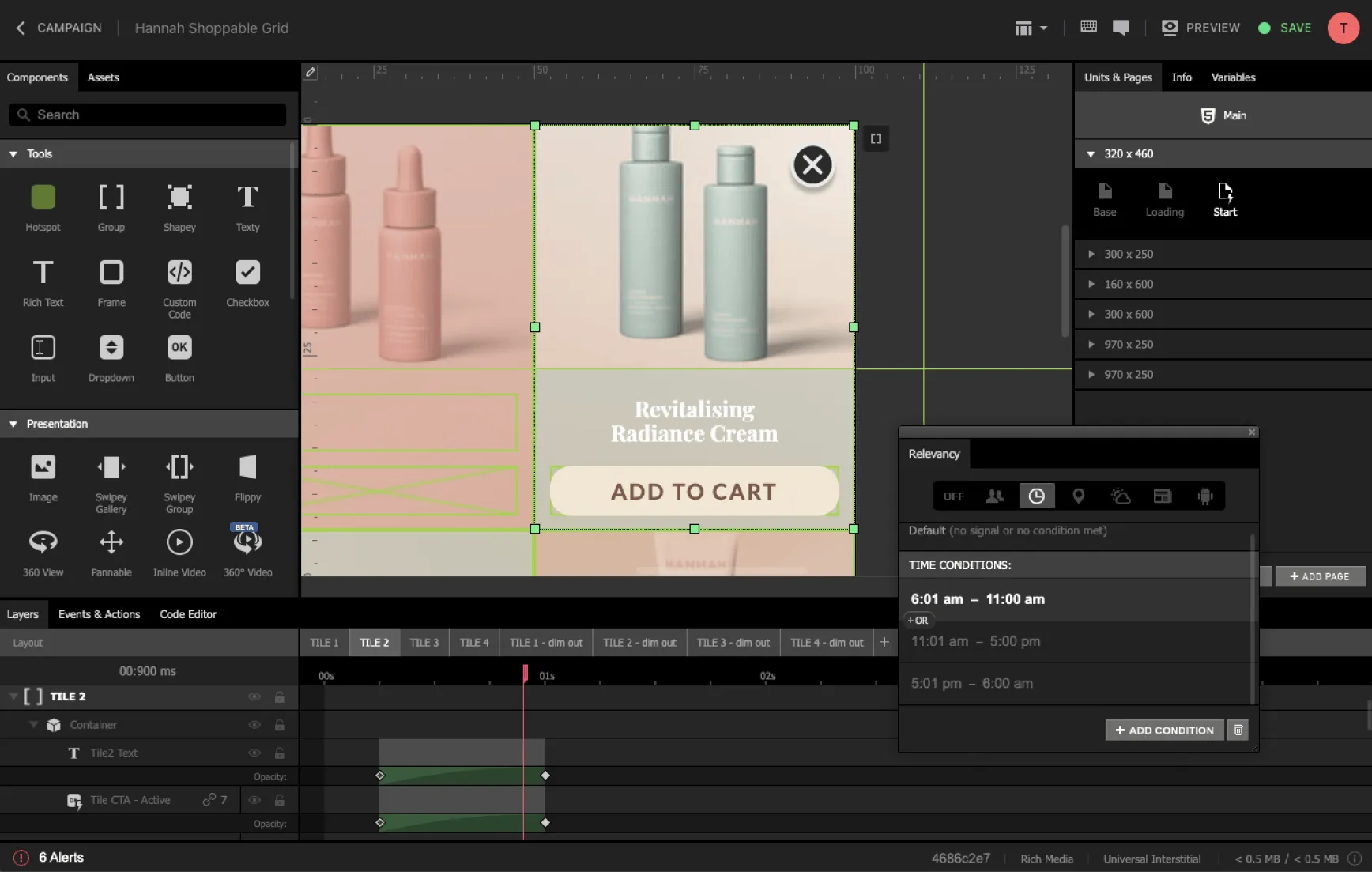This screenshot has width=1372, height=872.
Task: Collapse the TILE 2 layer tree
Action: click(x=13, y=696)
